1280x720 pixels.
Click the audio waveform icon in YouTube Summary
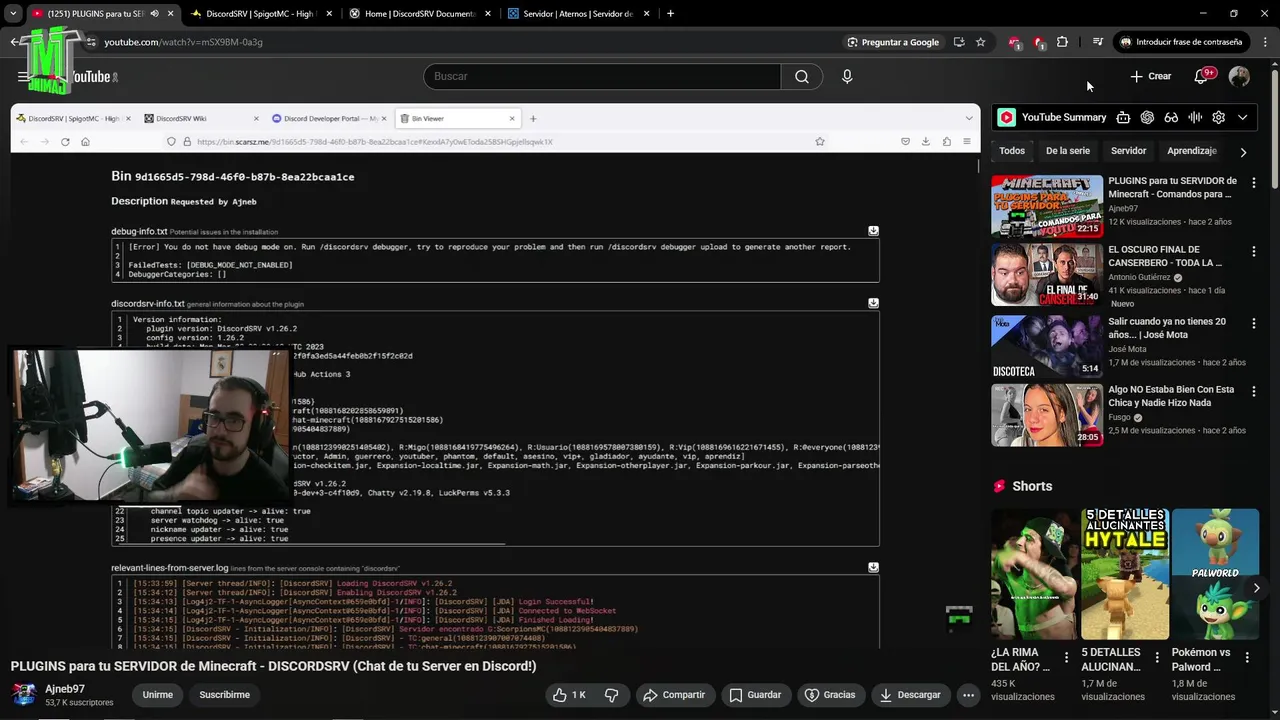point(1195,117)
